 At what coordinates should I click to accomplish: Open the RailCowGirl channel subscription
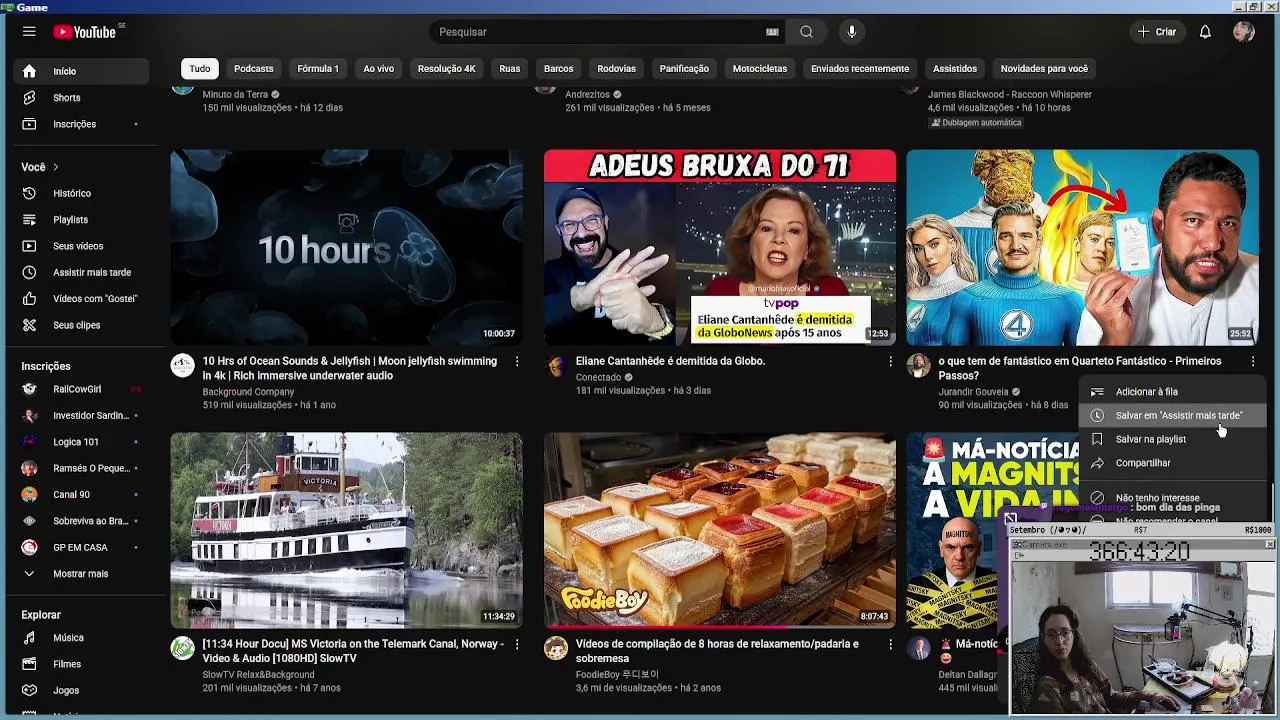point(82,389)
